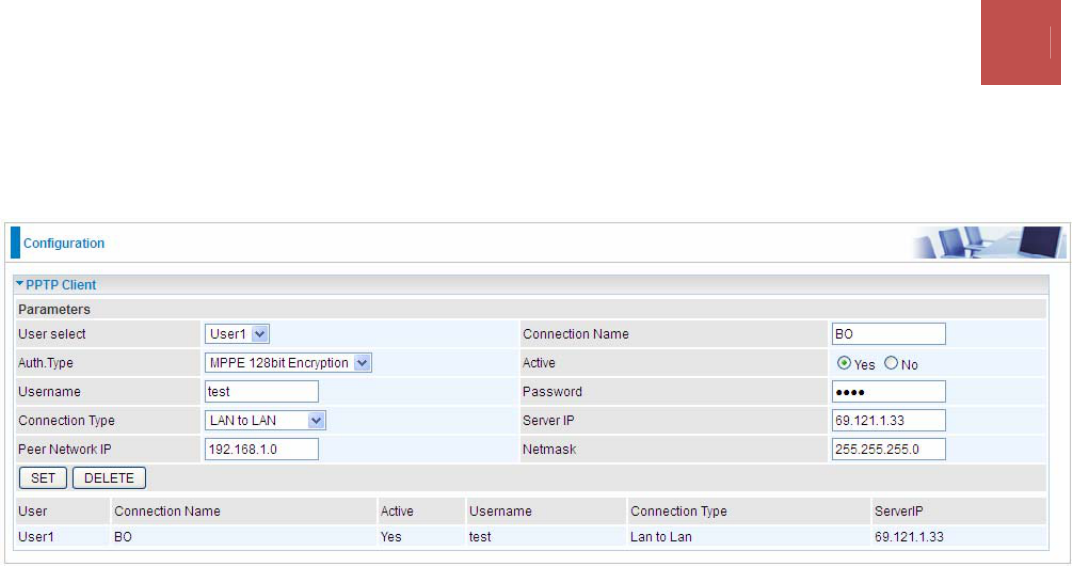1072x566 pixels.
Task: Click the Auth.Type label
Action: (45, 363)
